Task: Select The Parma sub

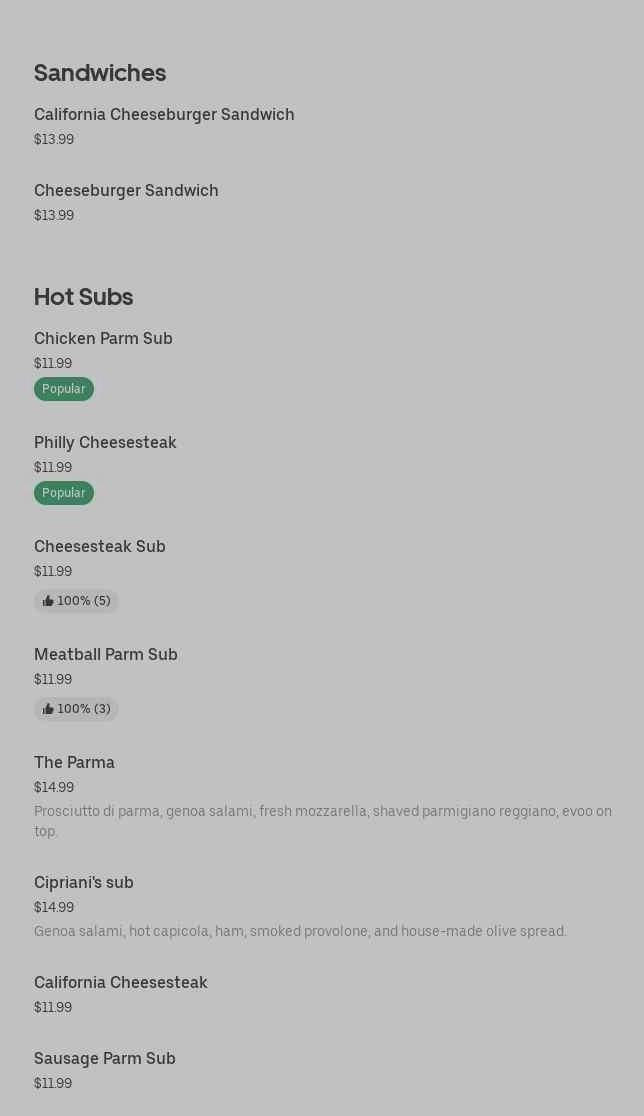Action: tap(74, 763)
